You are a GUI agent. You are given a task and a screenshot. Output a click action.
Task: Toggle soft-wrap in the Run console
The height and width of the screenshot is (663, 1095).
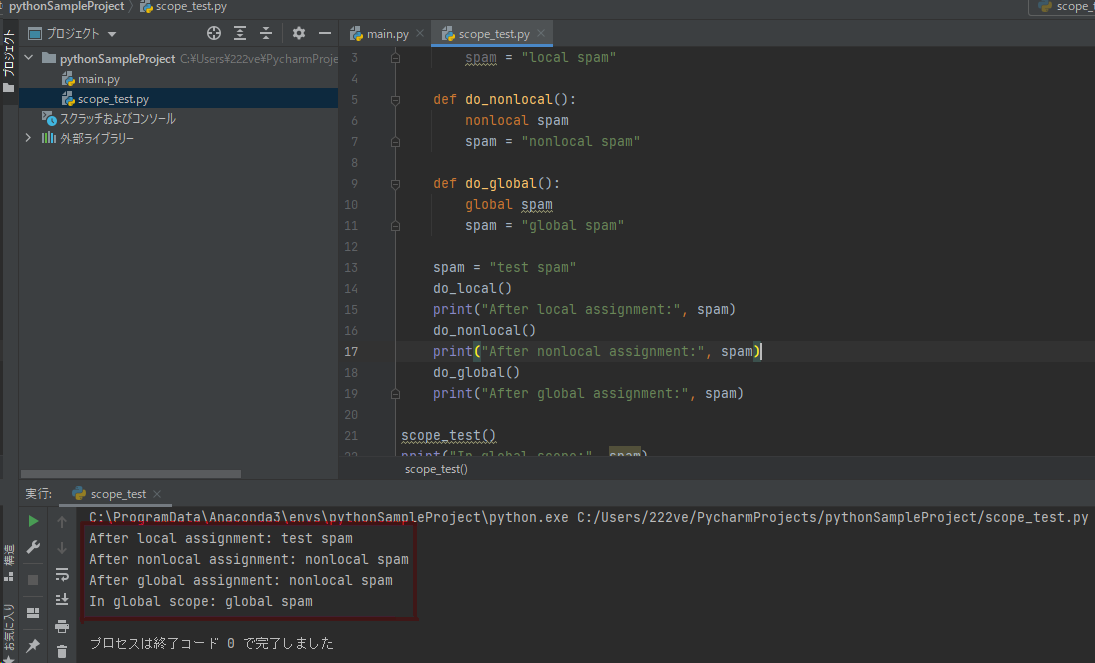click(x=62, y=573)
